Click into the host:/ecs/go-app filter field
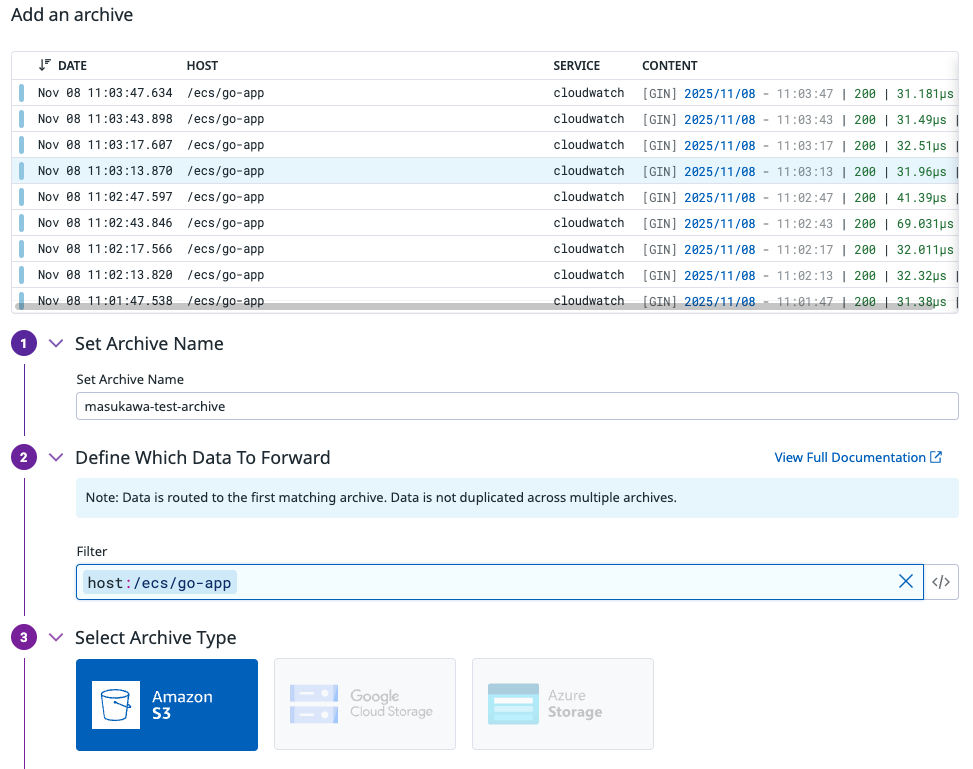Viewport: 973px width, 769px height. click(x=560, y=582)
